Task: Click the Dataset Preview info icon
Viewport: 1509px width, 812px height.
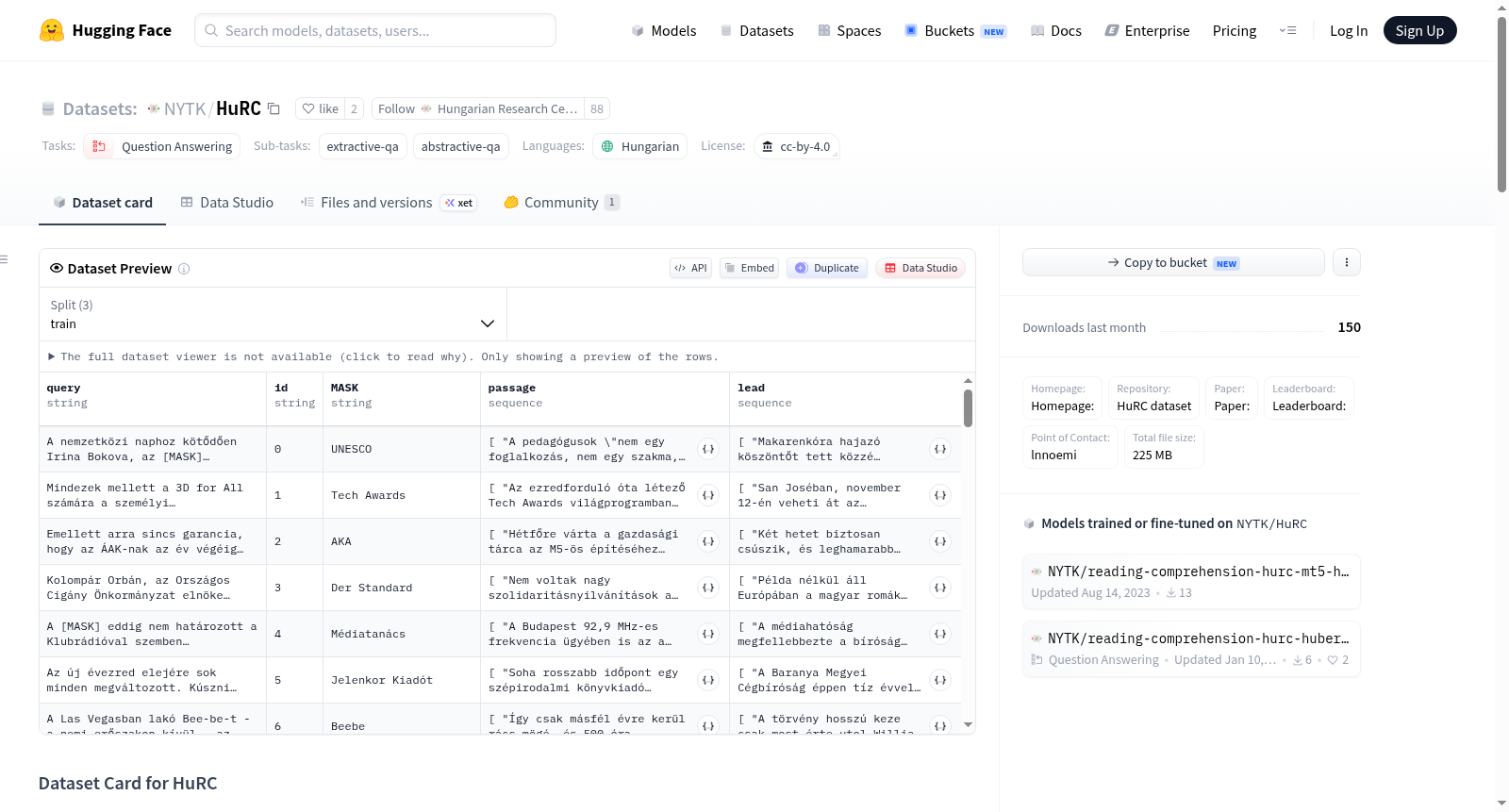Action: point(184,269)
